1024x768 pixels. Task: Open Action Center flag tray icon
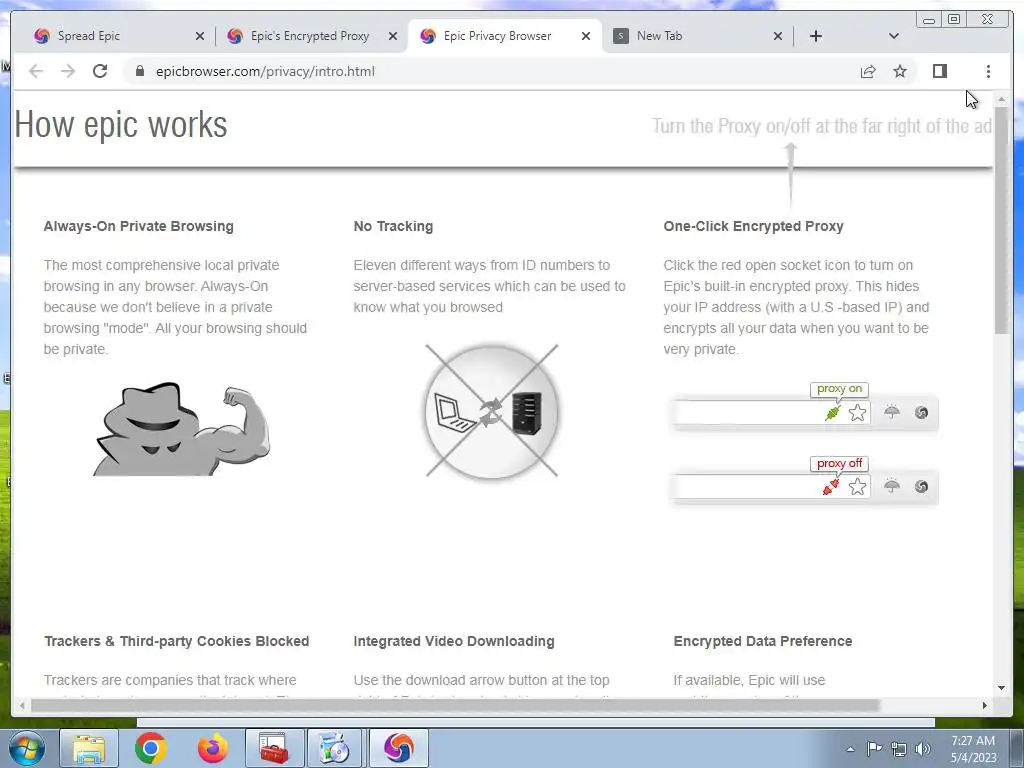coord(874,749)
